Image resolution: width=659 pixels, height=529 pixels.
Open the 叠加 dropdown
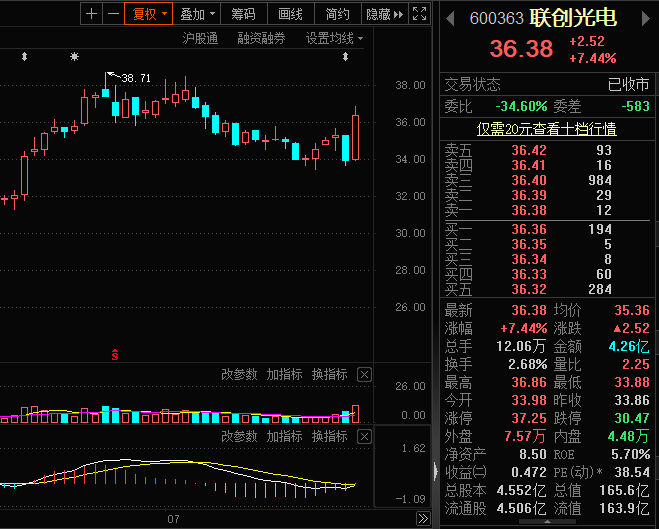196,14
